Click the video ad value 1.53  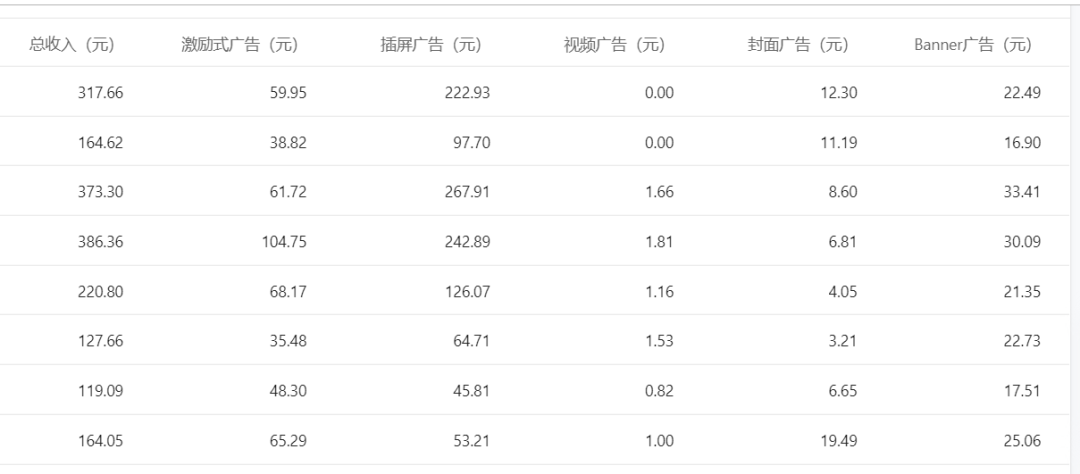pyautogui.click(x=660, y=341)
